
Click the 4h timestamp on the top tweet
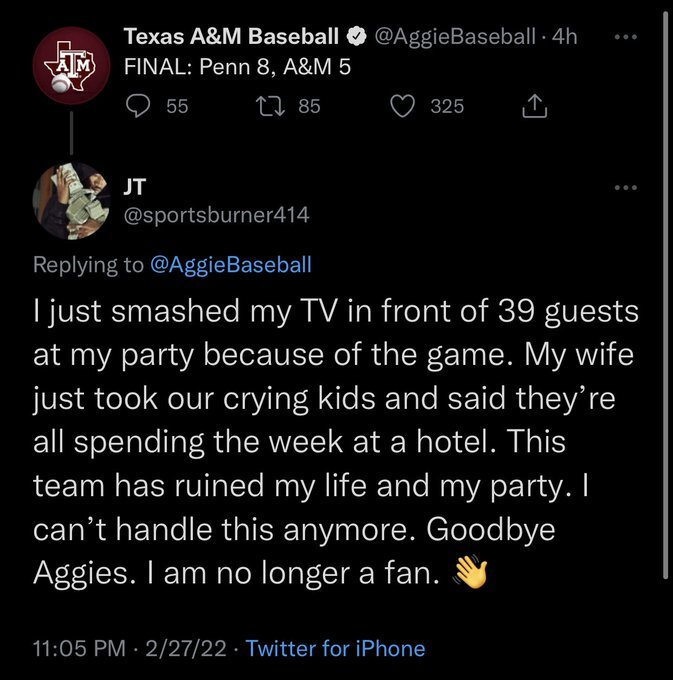(x=565, y=38)
